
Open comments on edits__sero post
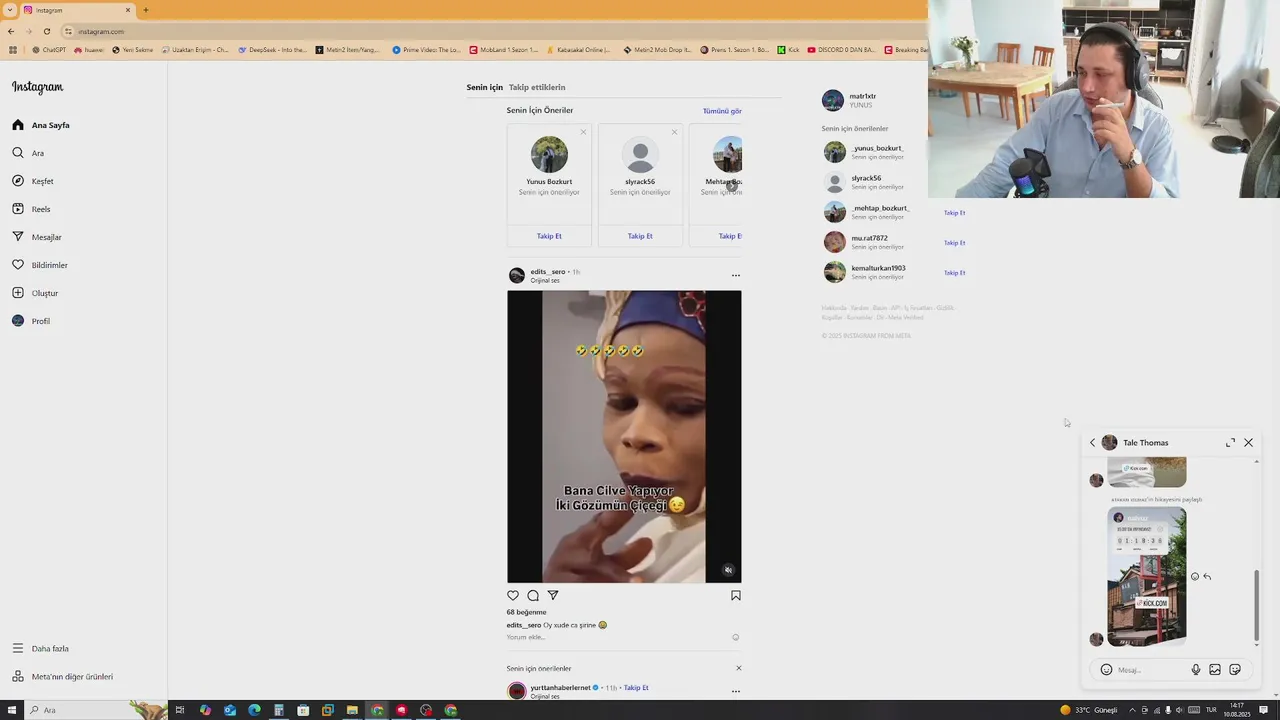click(533, 595)
